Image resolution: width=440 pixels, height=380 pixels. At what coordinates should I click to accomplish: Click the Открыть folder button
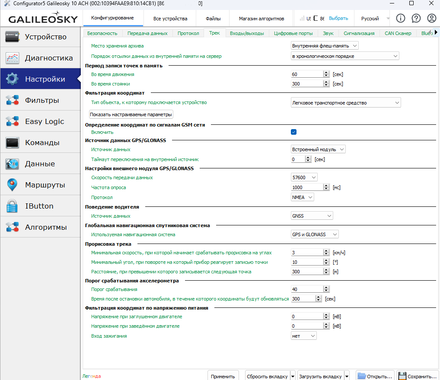(375, 376)
